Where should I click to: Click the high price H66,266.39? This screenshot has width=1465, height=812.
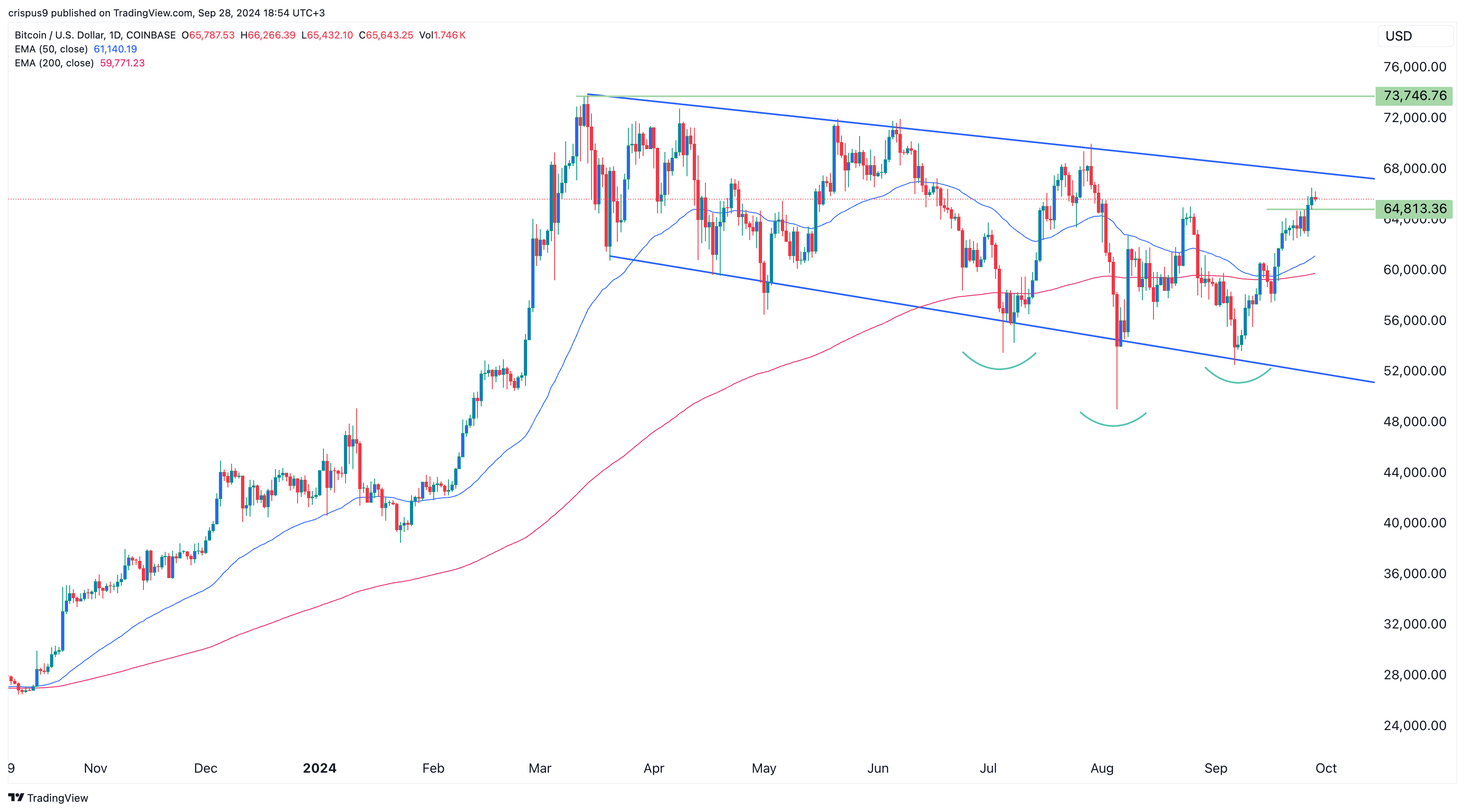[268, 35]
